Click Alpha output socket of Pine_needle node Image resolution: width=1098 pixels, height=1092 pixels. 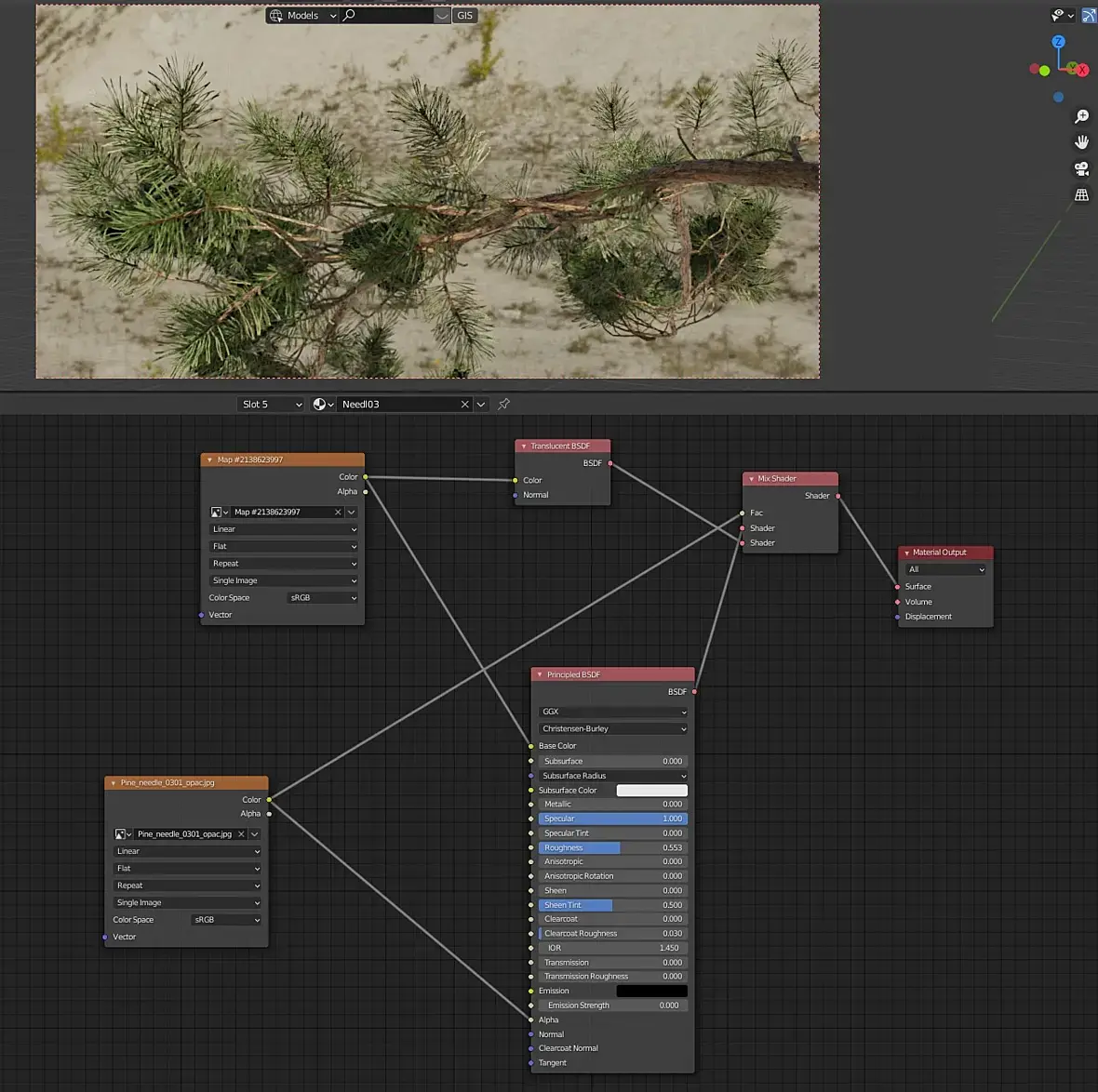point(269,814)
